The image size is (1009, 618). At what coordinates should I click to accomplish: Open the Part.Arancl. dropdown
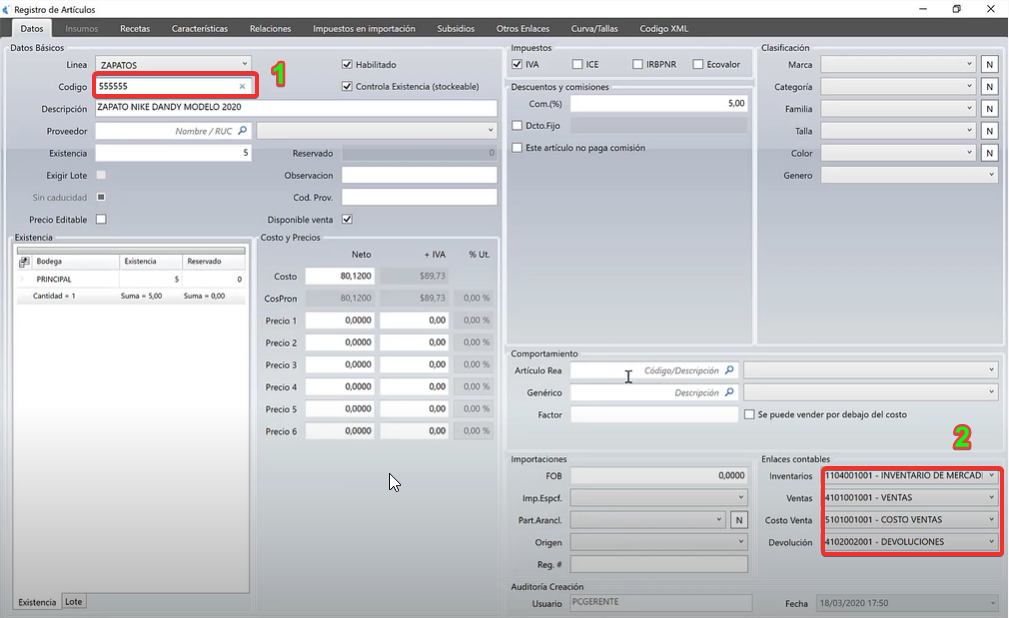719,520
